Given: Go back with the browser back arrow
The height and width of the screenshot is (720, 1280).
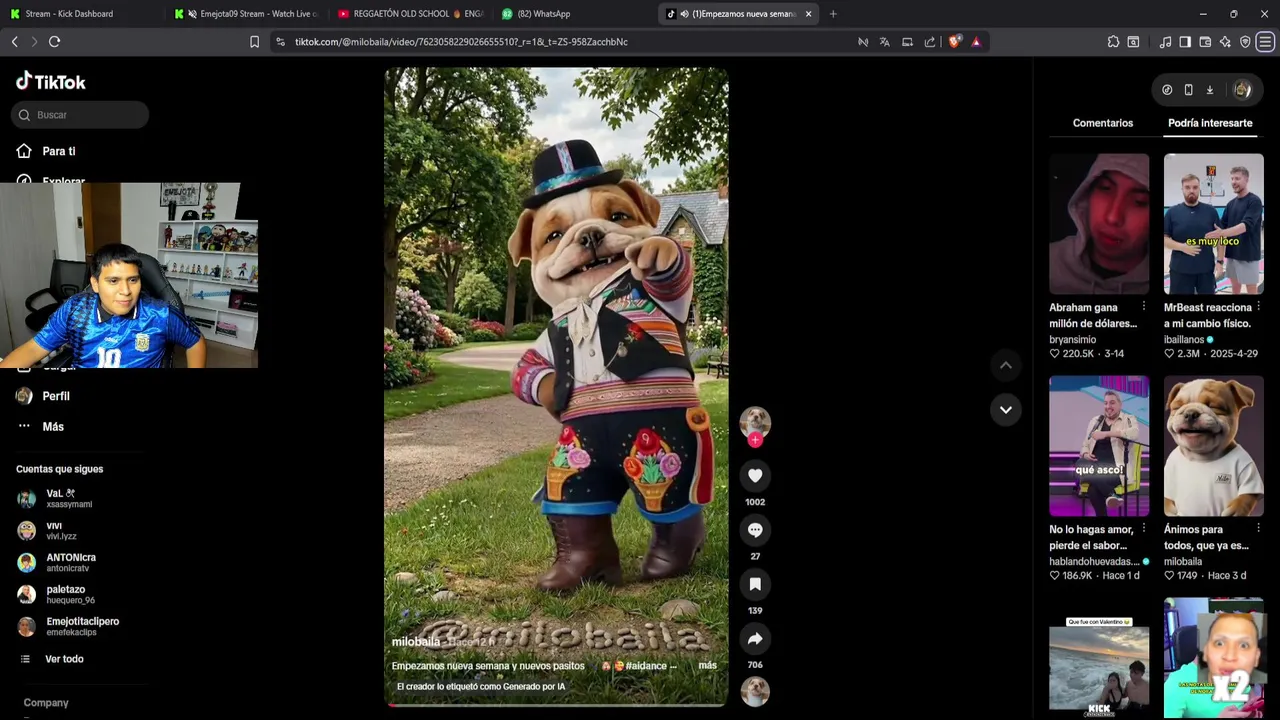Looking at the screenshot, I should click(14, 41).
